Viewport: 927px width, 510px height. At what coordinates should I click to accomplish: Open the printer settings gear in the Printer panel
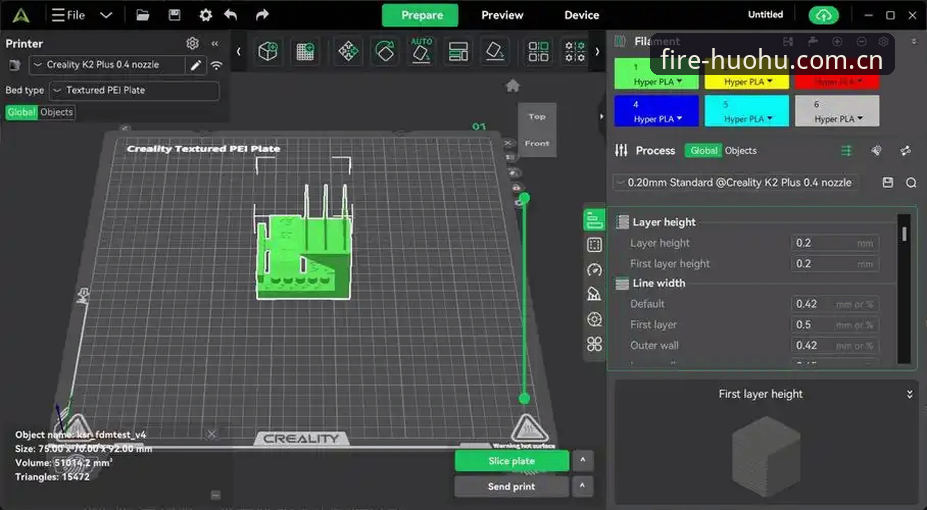pyautogui.click(x=192, y=43)
